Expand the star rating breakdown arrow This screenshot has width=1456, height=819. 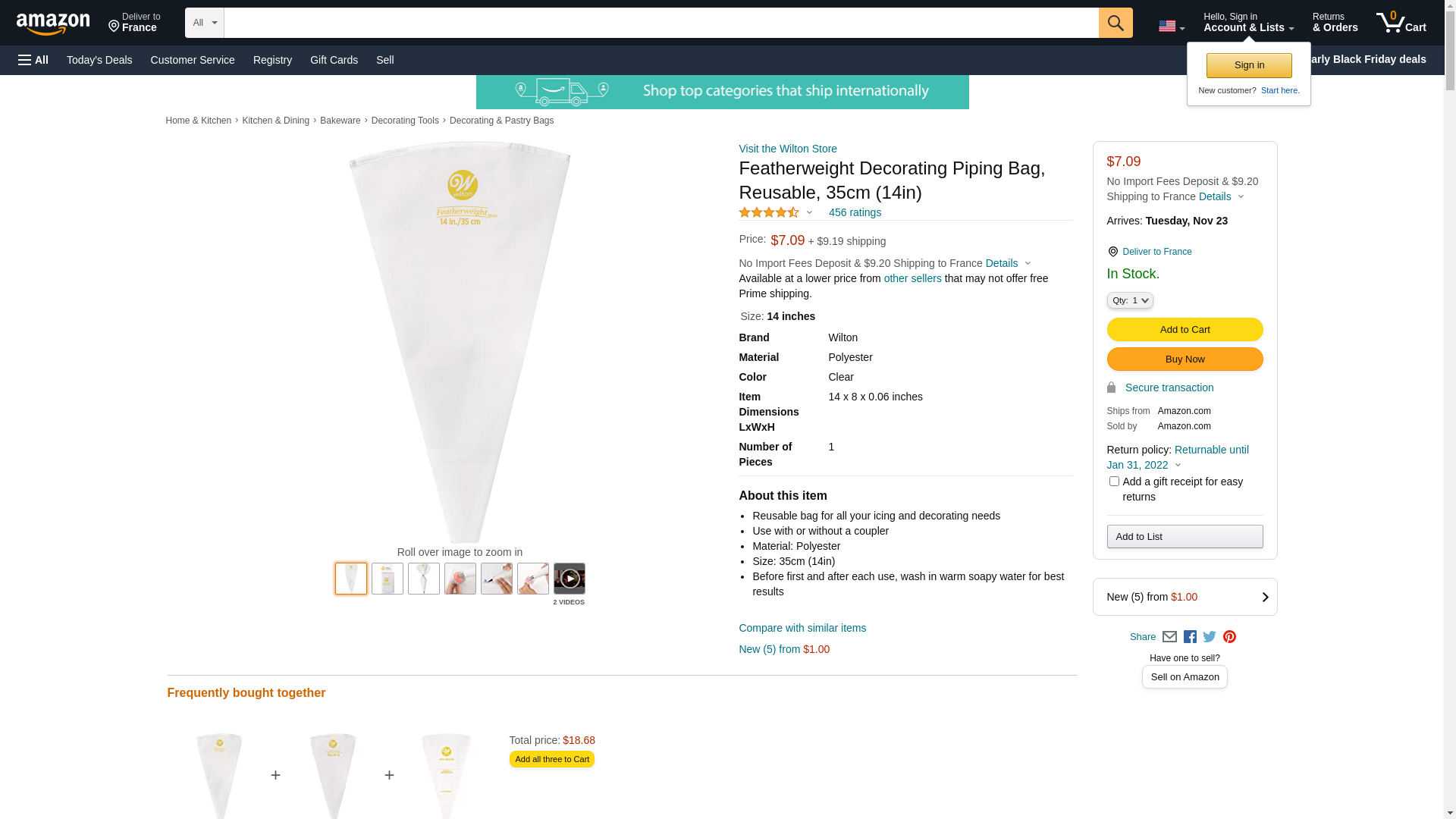tap(809, 213)
